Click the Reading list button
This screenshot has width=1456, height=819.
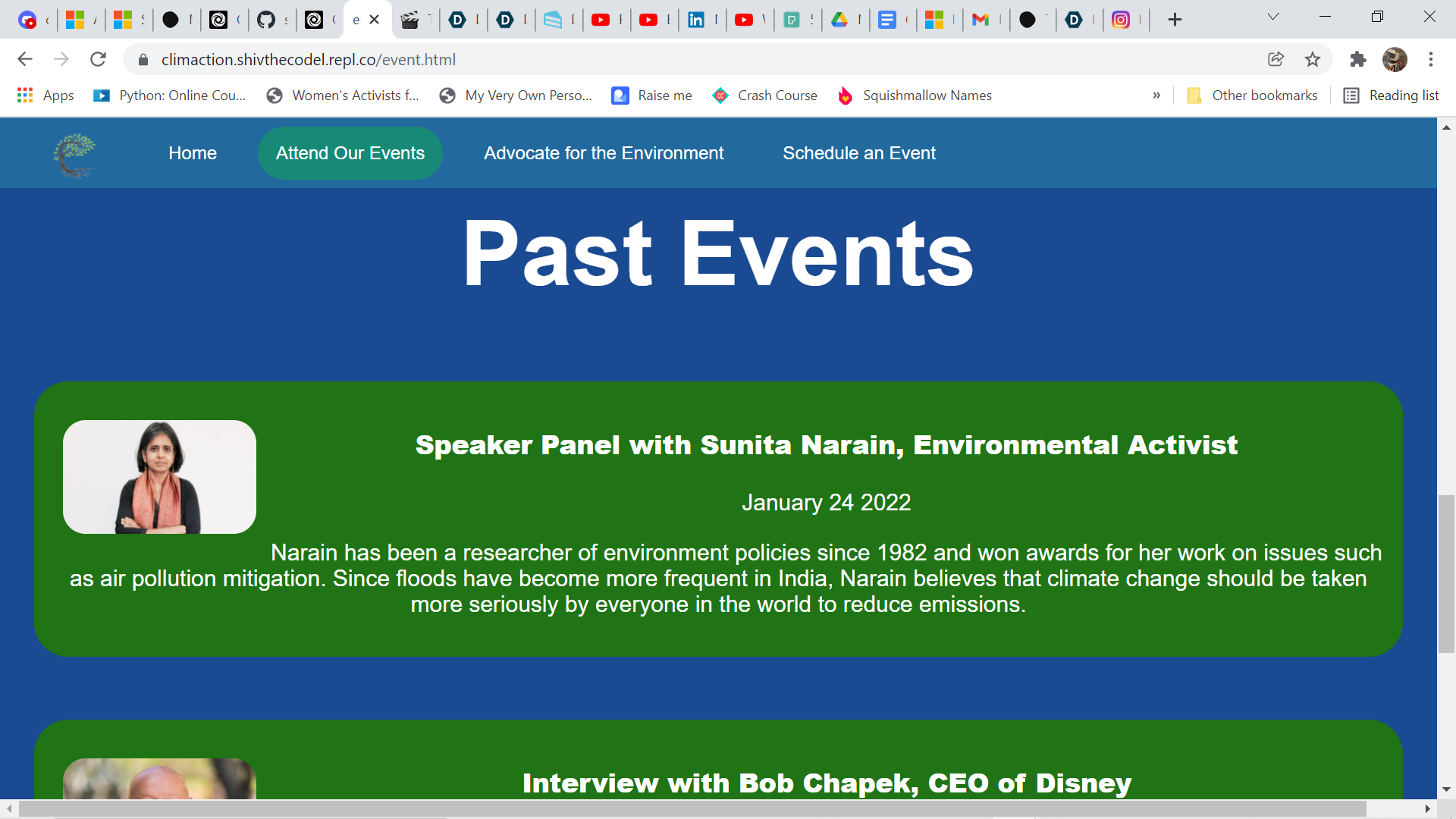pos(1392,96)
